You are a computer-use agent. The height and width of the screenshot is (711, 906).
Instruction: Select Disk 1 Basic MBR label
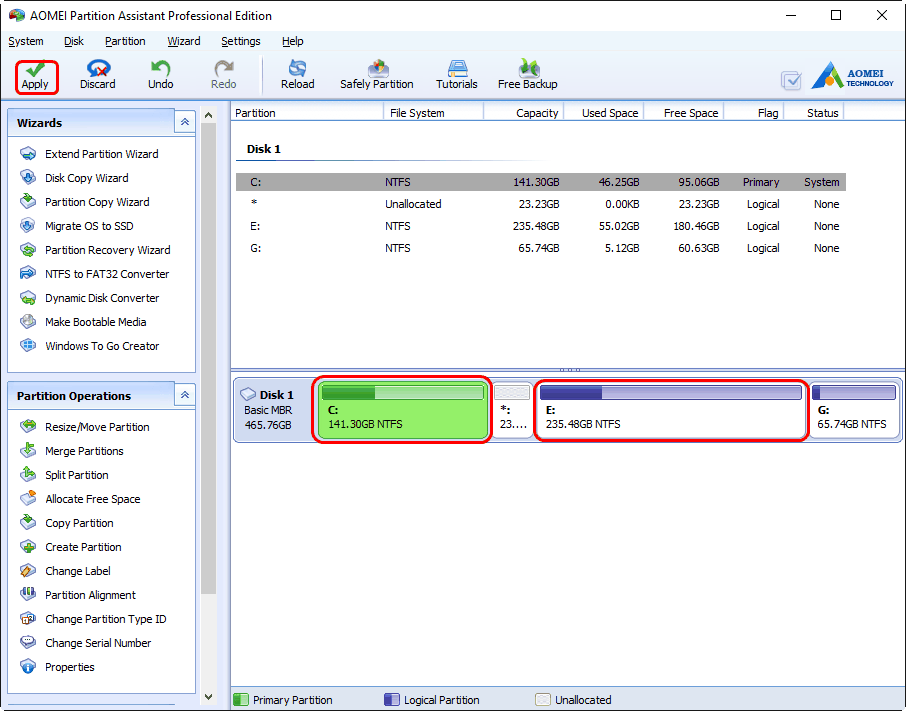[x=269, y=410]
